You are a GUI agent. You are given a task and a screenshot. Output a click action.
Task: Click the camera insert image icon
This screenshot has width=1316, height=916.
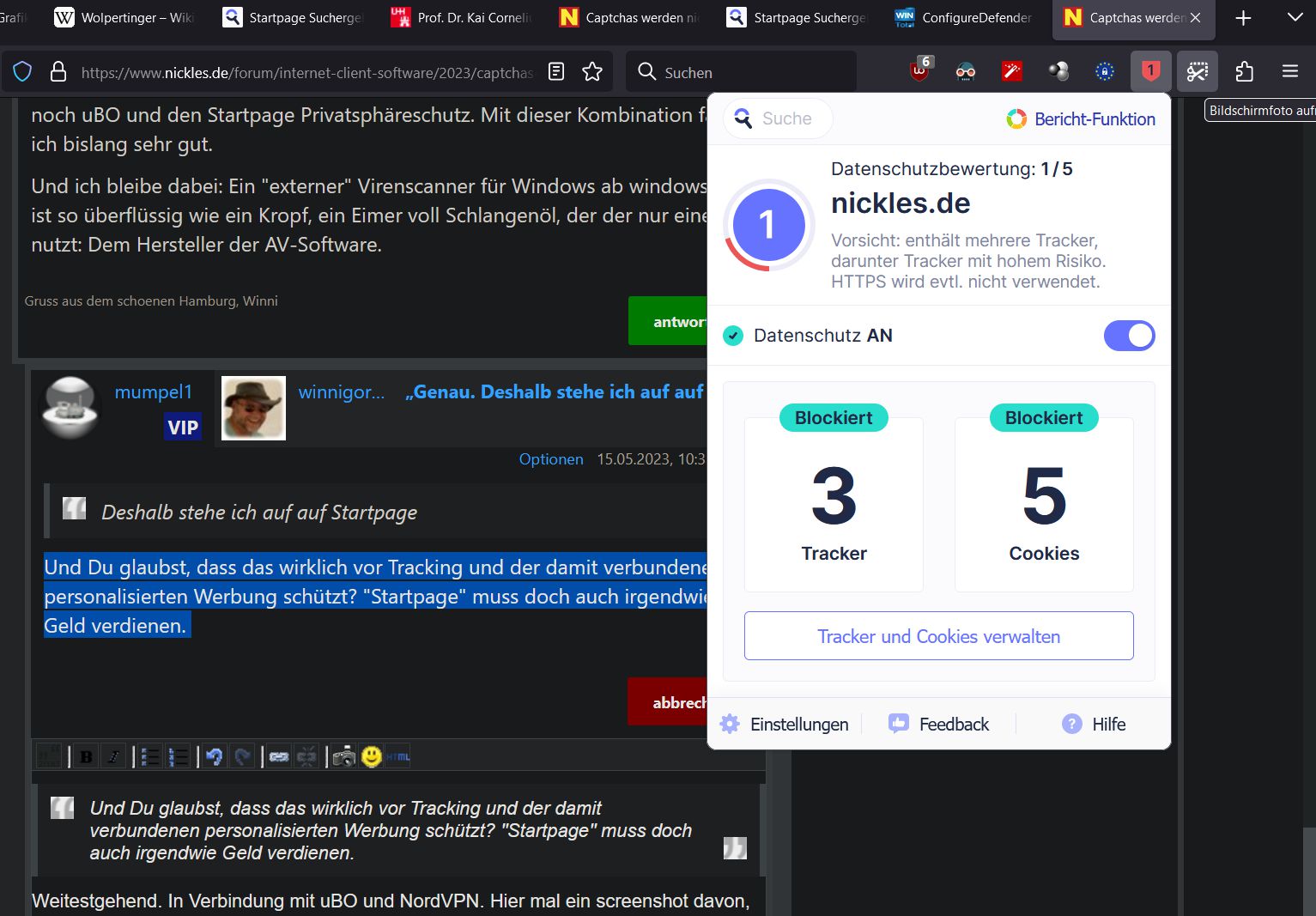(343, 756)
